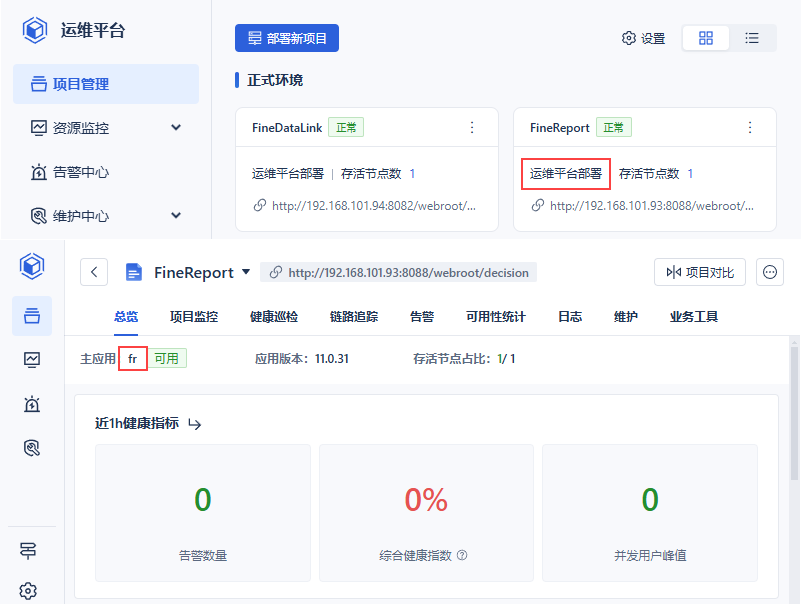Click the link icon on FineDataLink card
Image resolution: width=801 pixels, height=604 pixels.
pos(260,205)
